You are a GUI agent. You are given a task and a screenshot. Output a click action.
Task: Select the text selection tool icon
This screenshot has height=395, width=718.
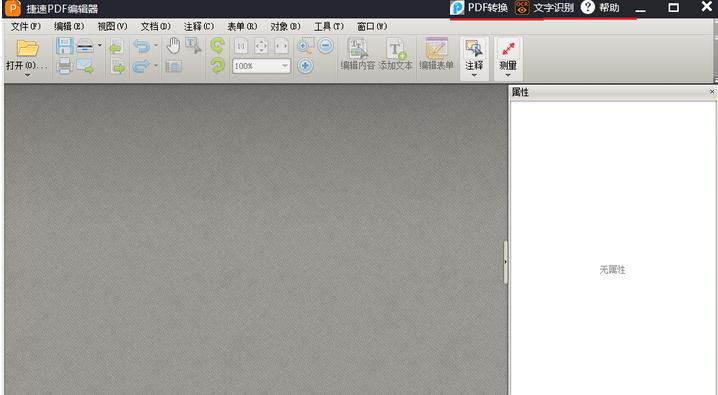[x=193, y=46]
